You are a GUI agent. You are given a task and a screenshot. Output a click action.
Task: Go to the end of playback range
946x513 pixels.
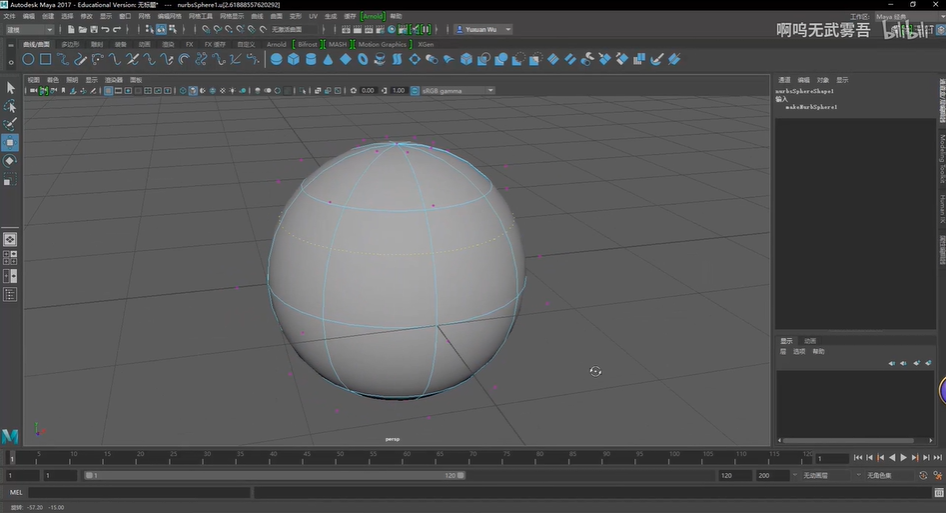coord(937,457)
